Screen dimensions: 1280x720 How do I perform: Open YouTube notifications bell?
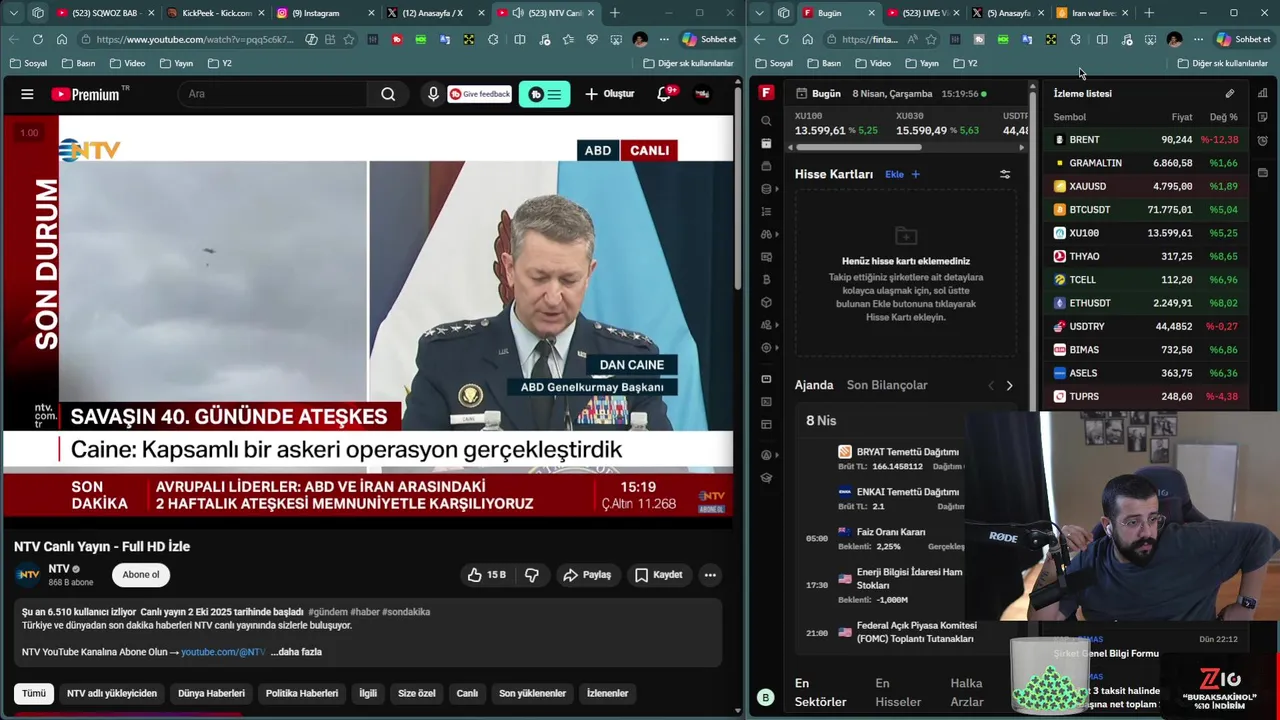coord(664,94)
